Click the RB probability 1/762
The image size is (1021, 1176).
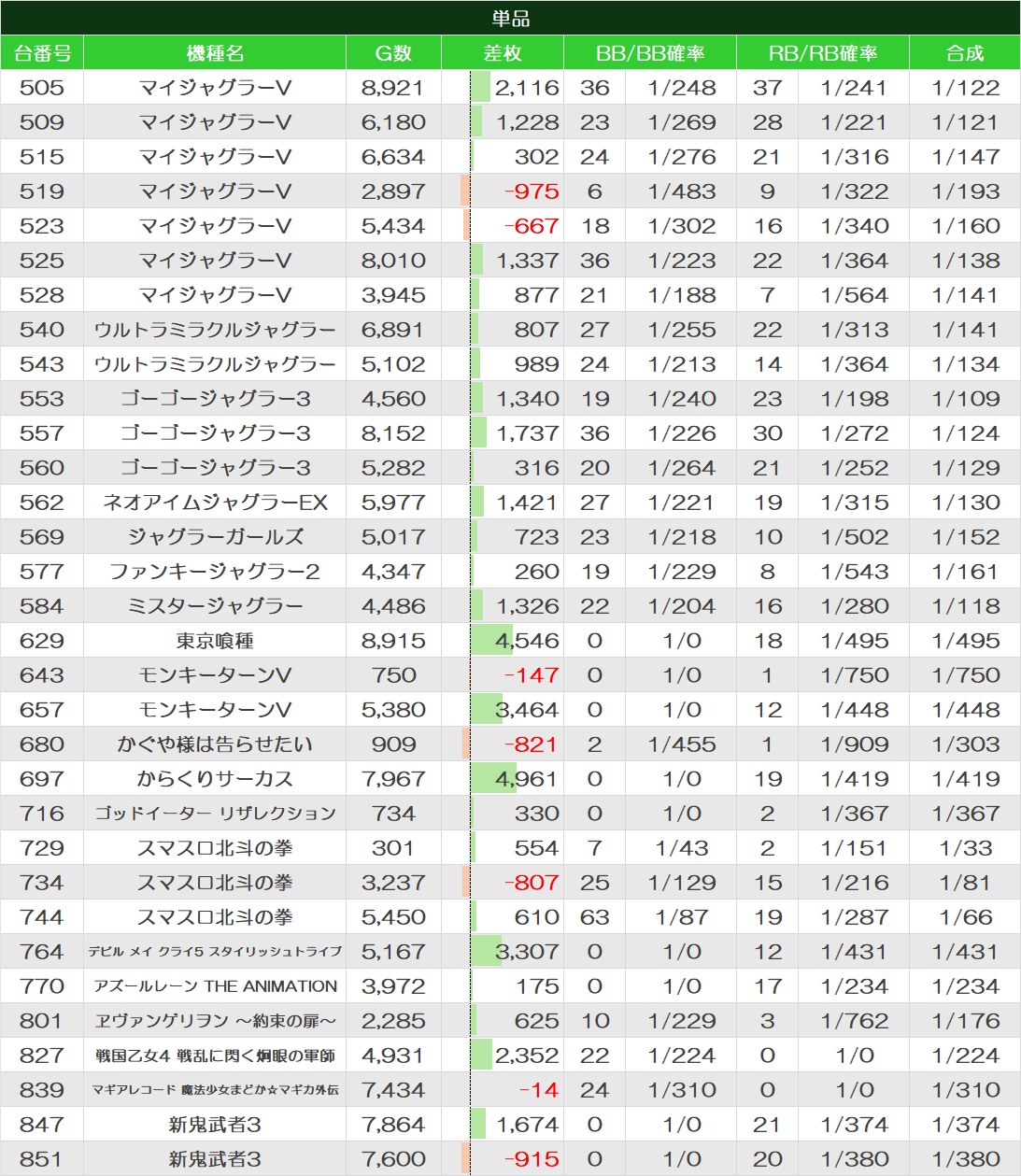[x=855, y=1021]
